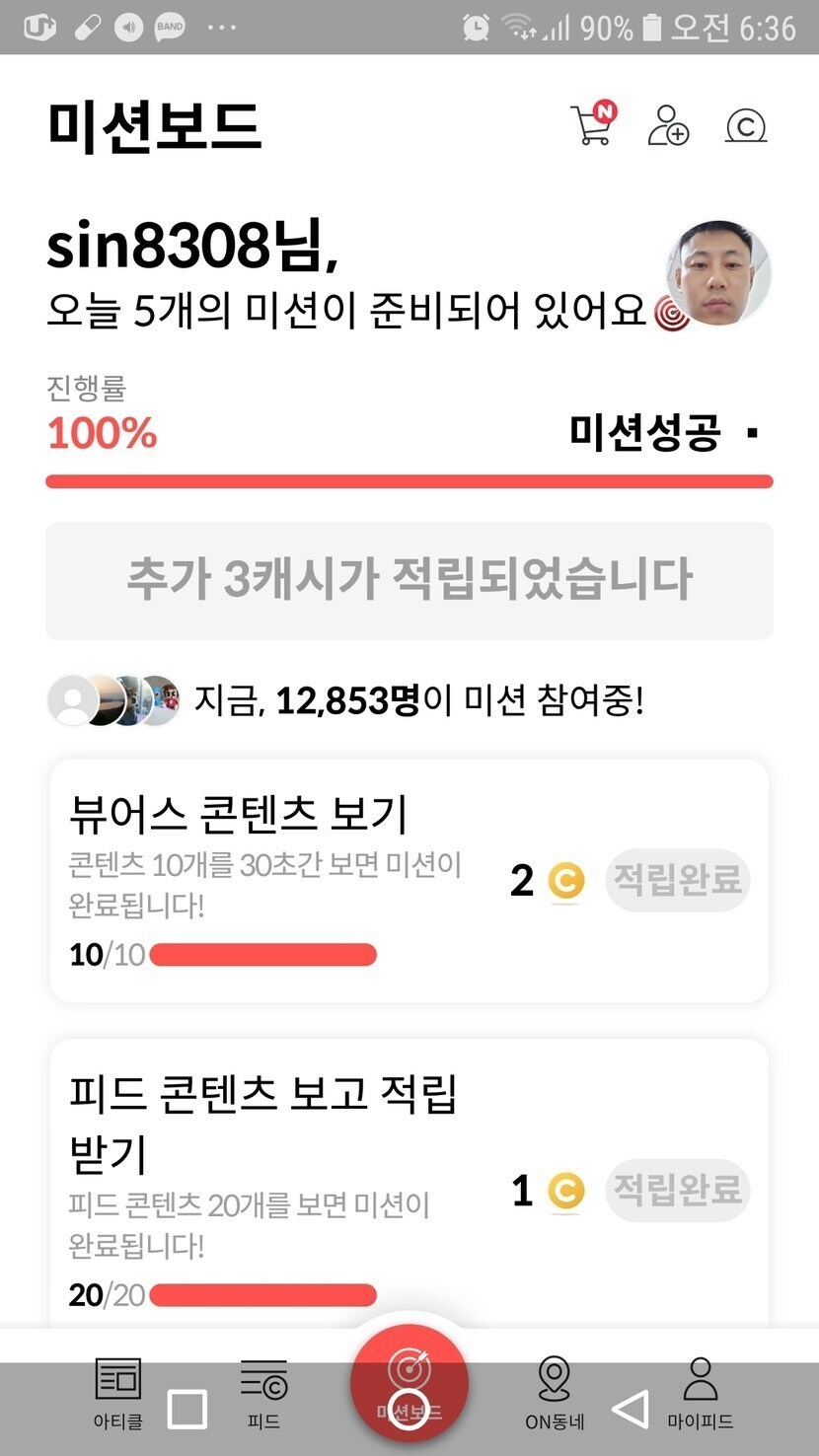This screenshot has width=819, height=1456.
Task: Tap the 뷰어스 콘텐츠 보기 mission title
Action: pos(238,814)
